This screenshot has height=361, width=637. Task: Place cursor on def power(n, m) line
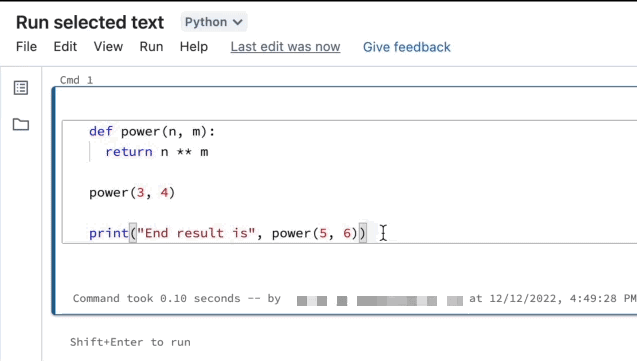tap(152, 132)
